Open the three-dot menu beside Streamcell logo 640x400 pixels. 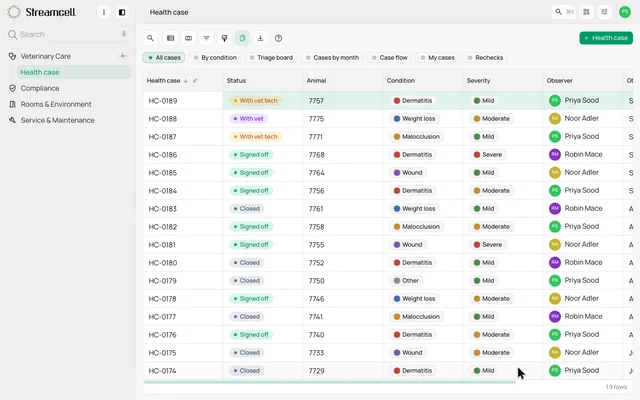point(104,12)
